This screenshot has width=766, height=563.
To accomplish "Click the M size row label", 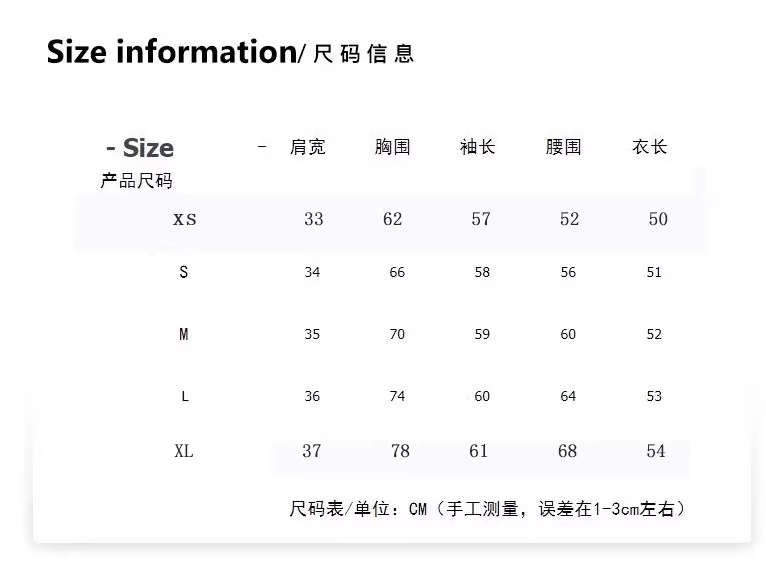I will (183, 334).
